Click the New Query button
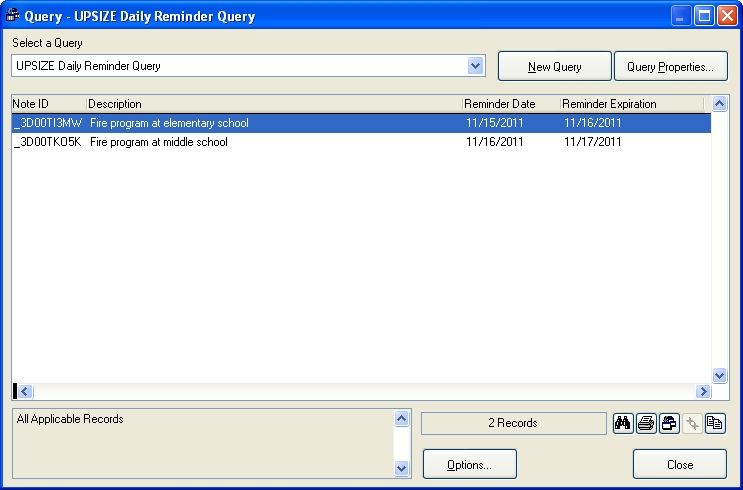The image size is (743, 490). (554, 67)
